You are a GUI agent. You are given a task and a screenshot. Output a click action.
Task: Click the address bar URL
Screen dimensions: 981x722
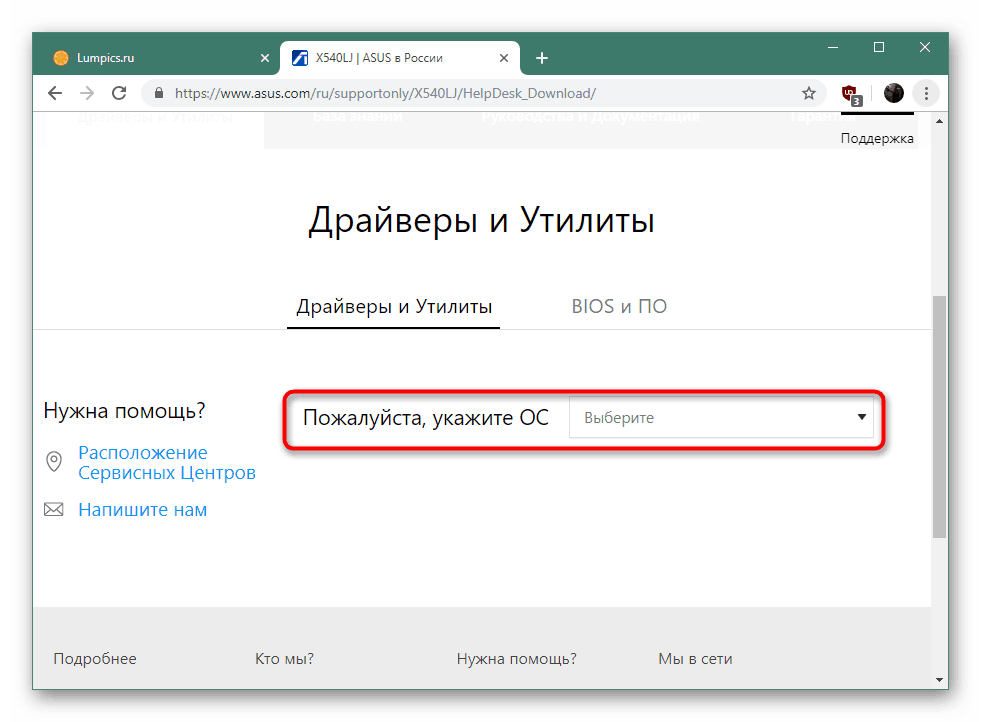click(x=385, y=93)
